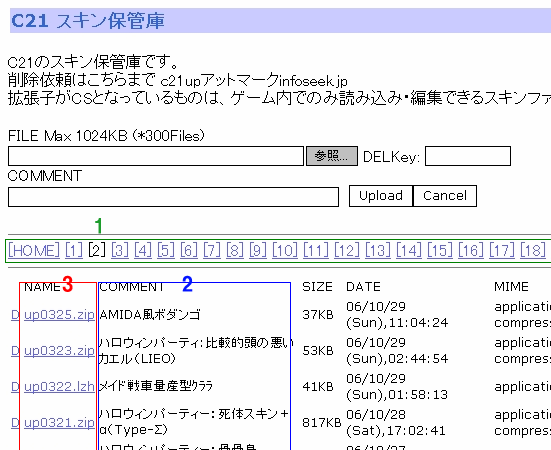Open page [13] link

[378, 250]
